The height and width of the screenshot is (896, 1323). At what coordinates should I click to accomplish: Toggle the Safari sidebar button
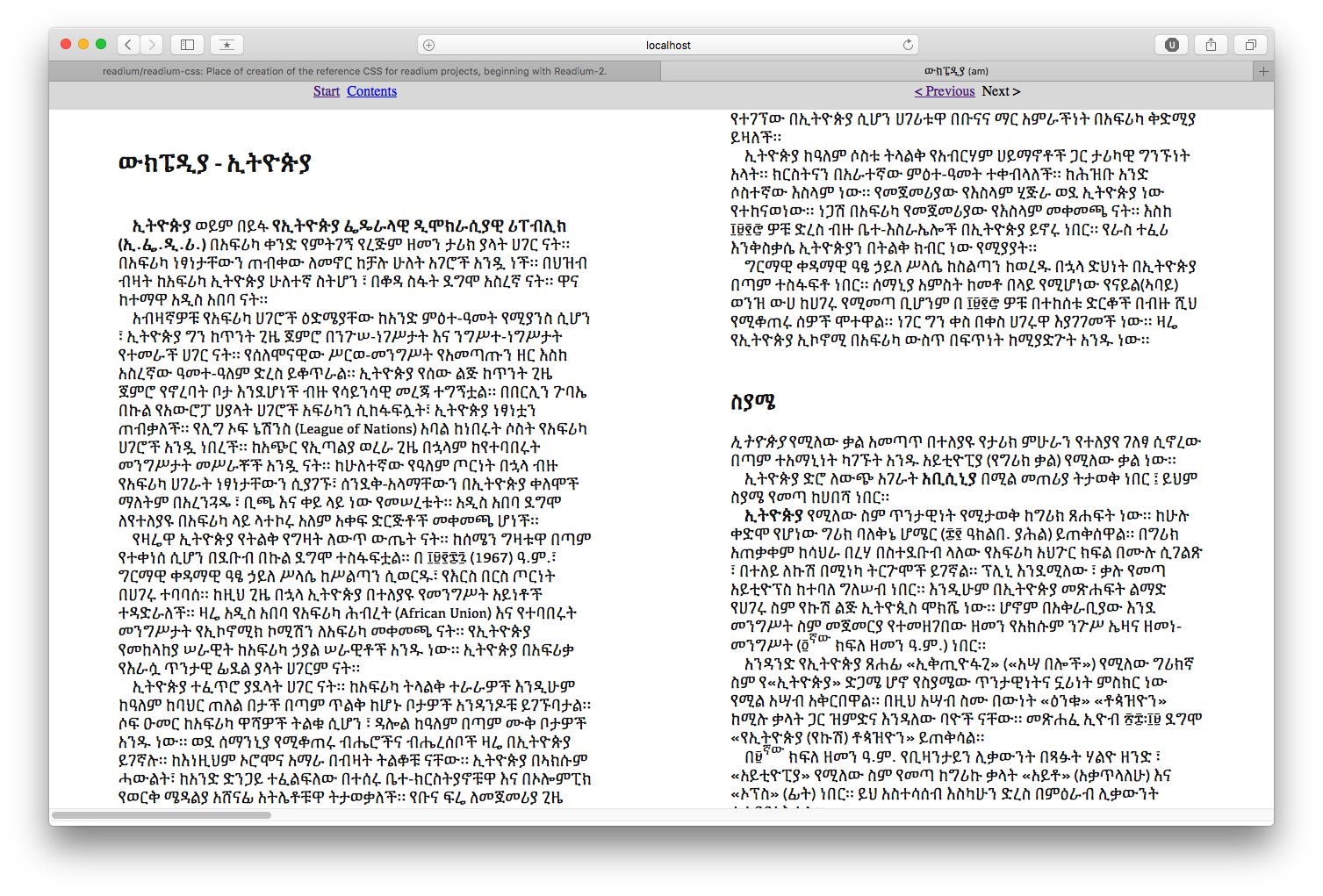click(x=187, y=45)
